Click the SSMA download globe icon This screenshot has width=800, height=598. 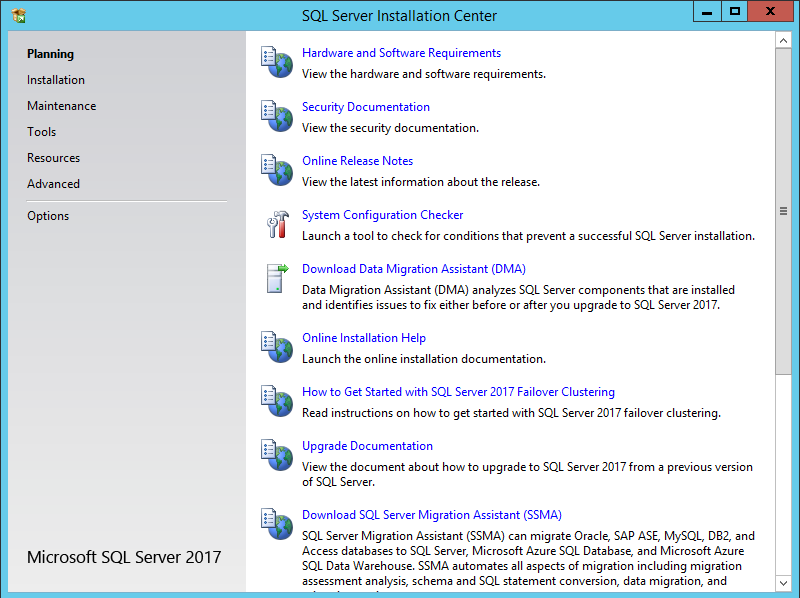[277, 524]
